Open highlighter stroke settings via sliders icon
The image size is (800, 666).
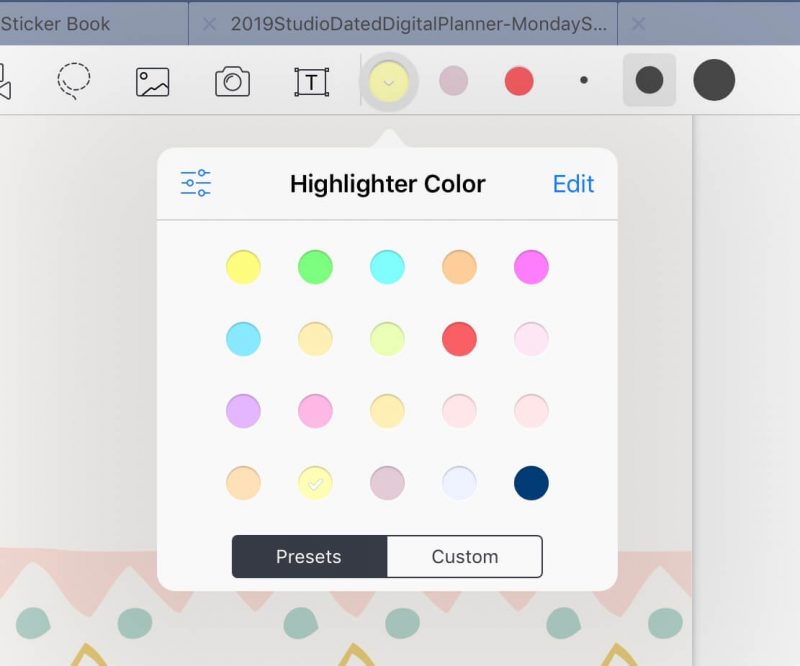coord(194,183)
